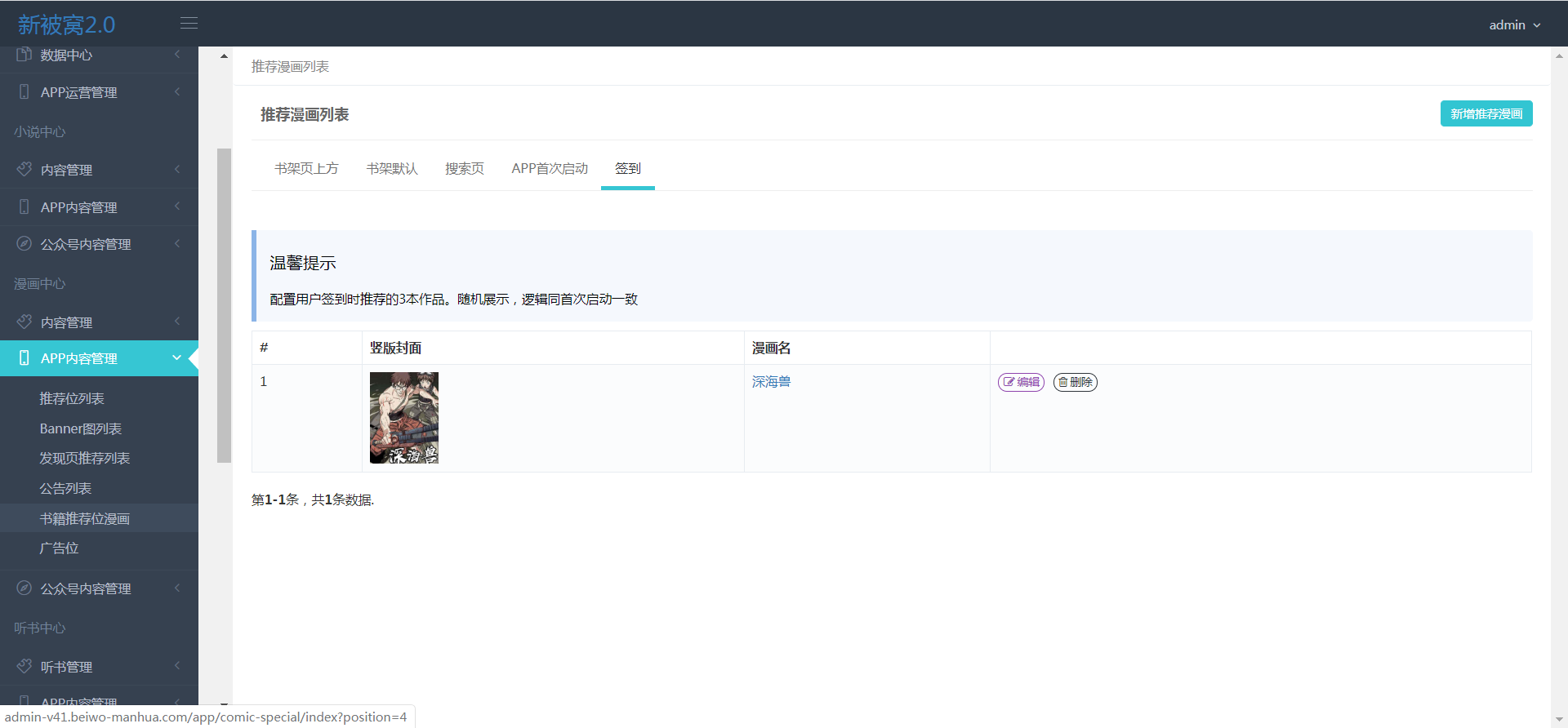1568x728 pixels.
Task: Open Banner图列表 in the sidebar
Action: point(80,428)
